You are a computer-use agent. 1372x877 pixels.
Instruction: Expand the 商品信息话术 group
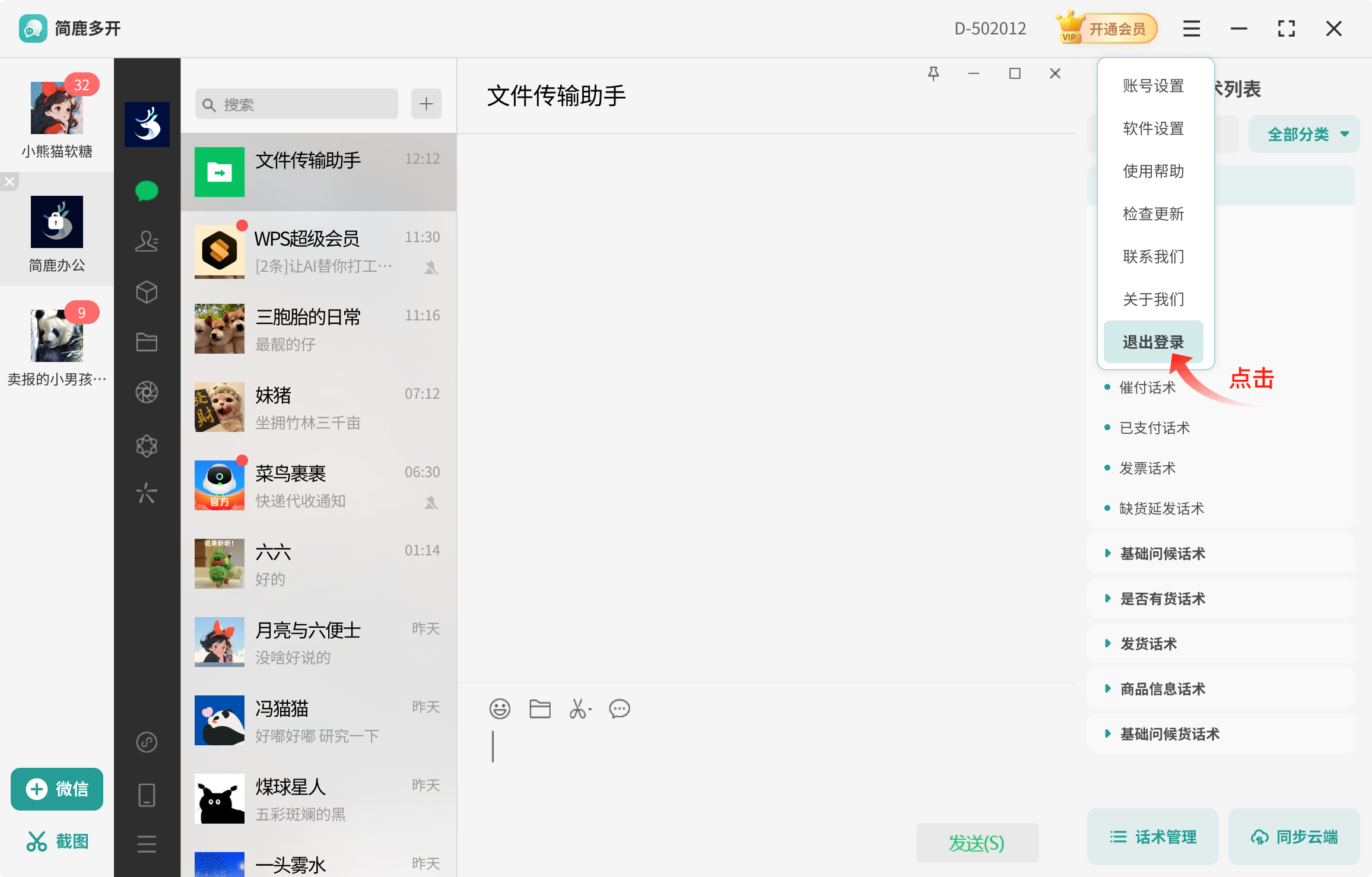tap(1162, 689)
